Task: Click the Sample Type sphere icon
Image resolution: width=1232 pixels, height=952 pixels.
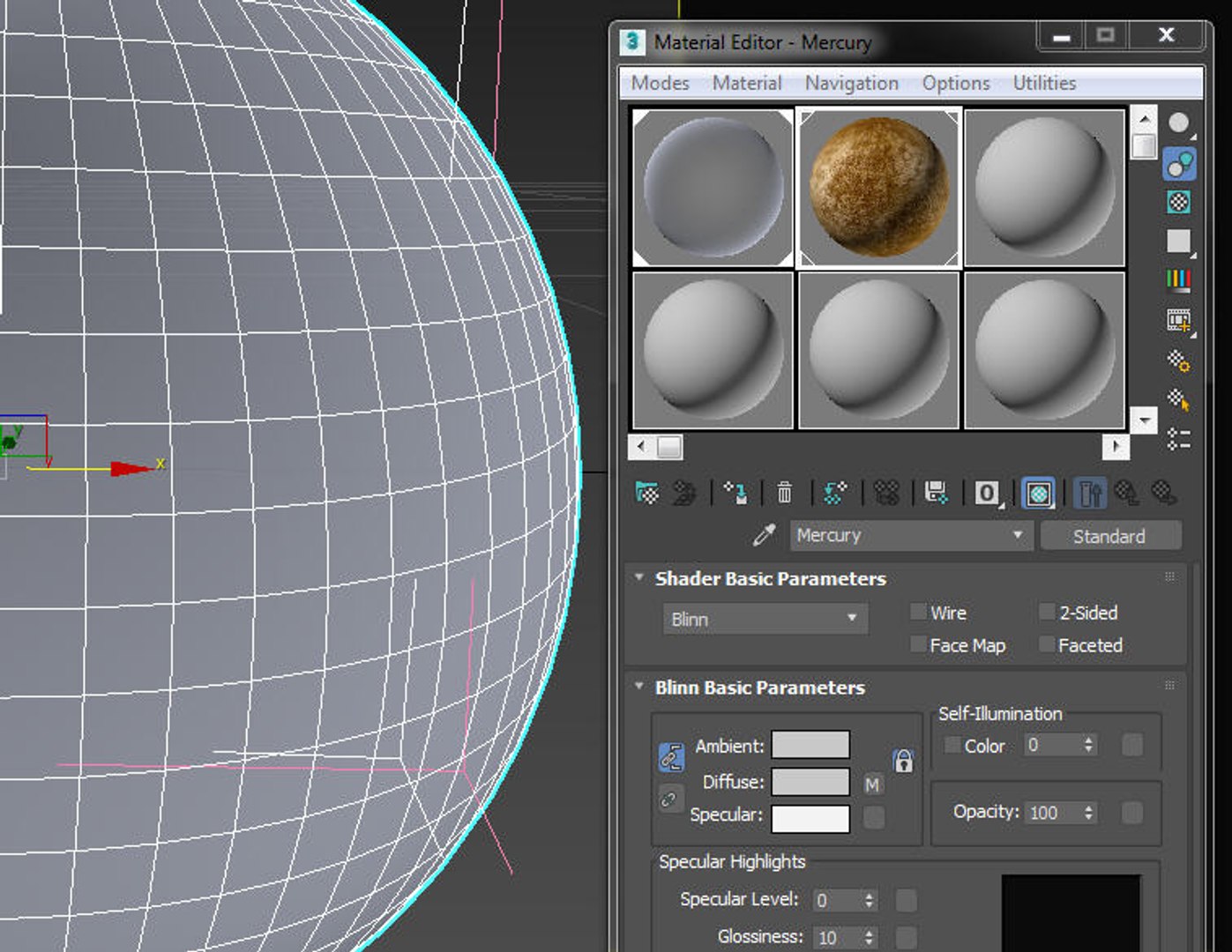Action: (x=1179, y=123)
